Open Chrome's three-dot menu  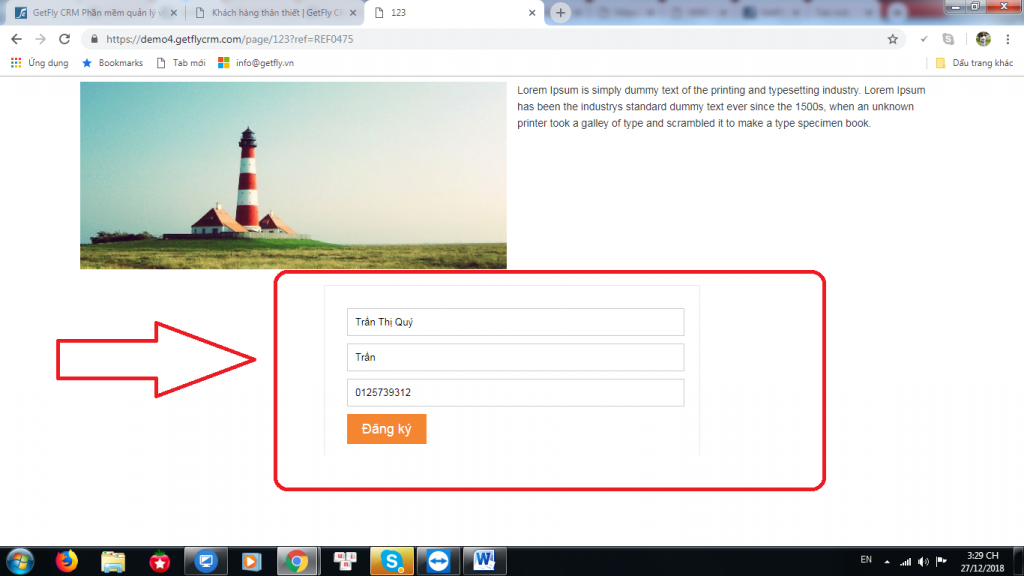(1005, 39)
